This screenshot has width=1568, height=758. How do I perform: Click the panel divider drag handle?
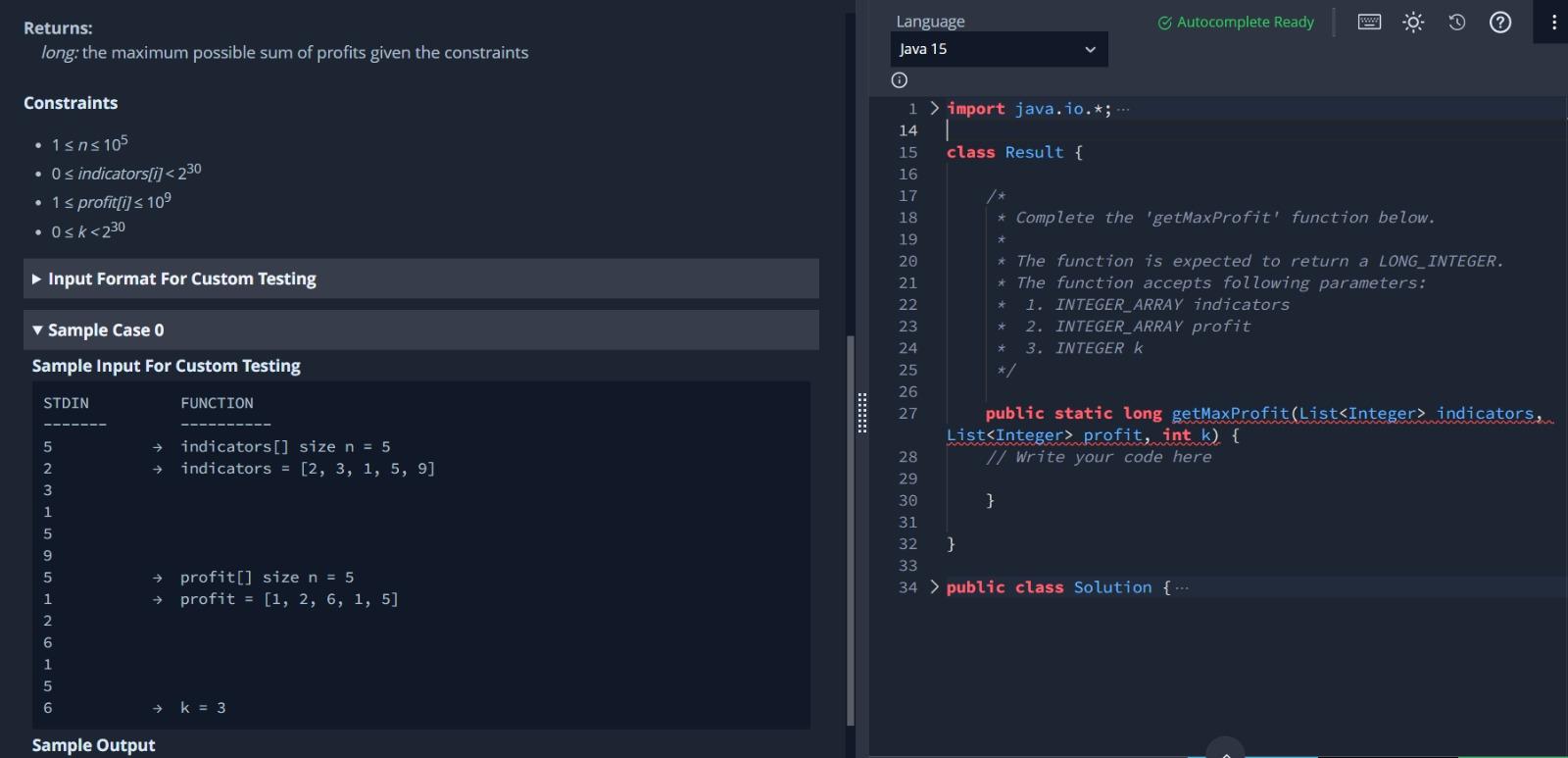point(862,413)
